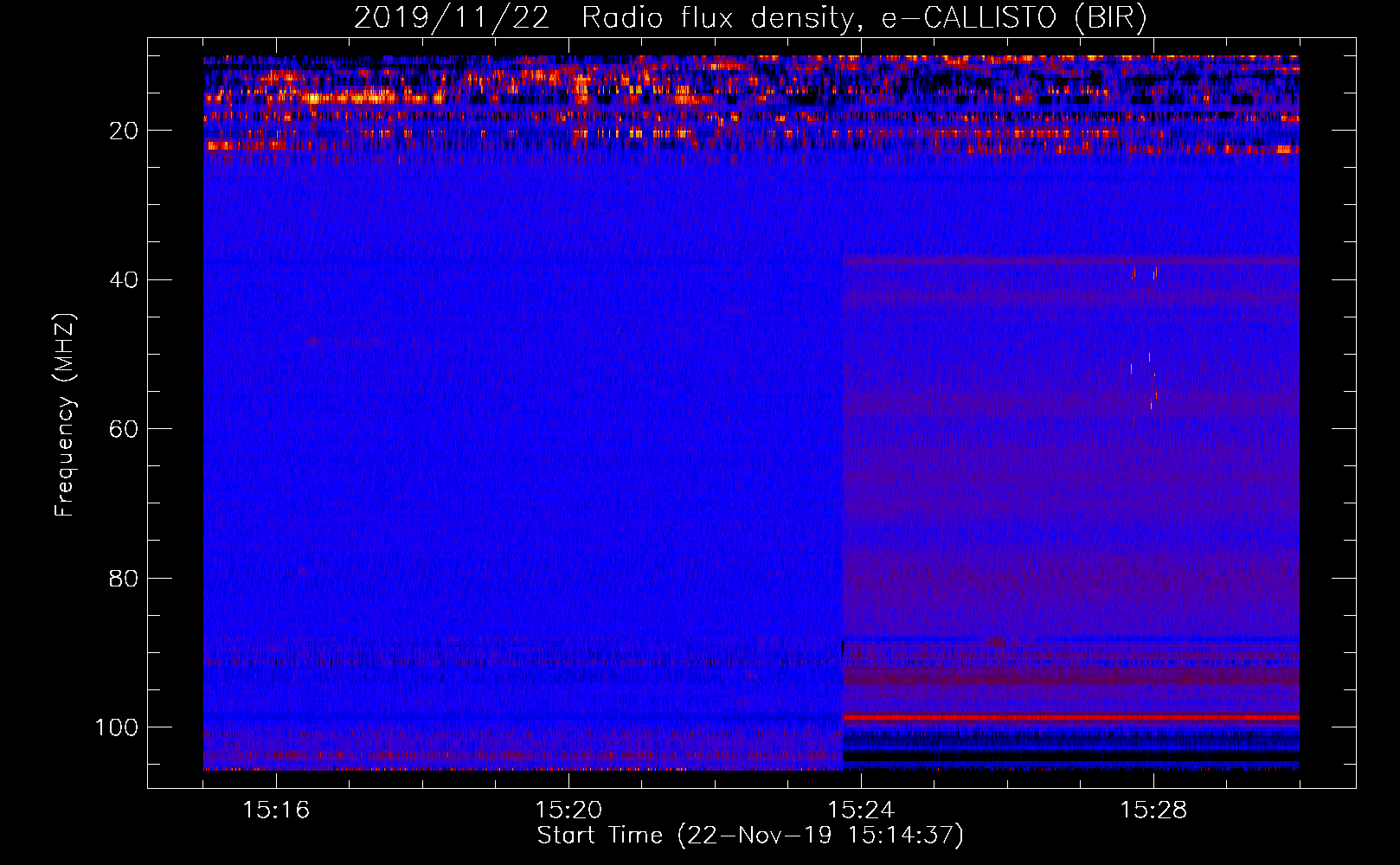Click the plot title '2019/11/22 Radio flux density'

[x=750, y=17]
